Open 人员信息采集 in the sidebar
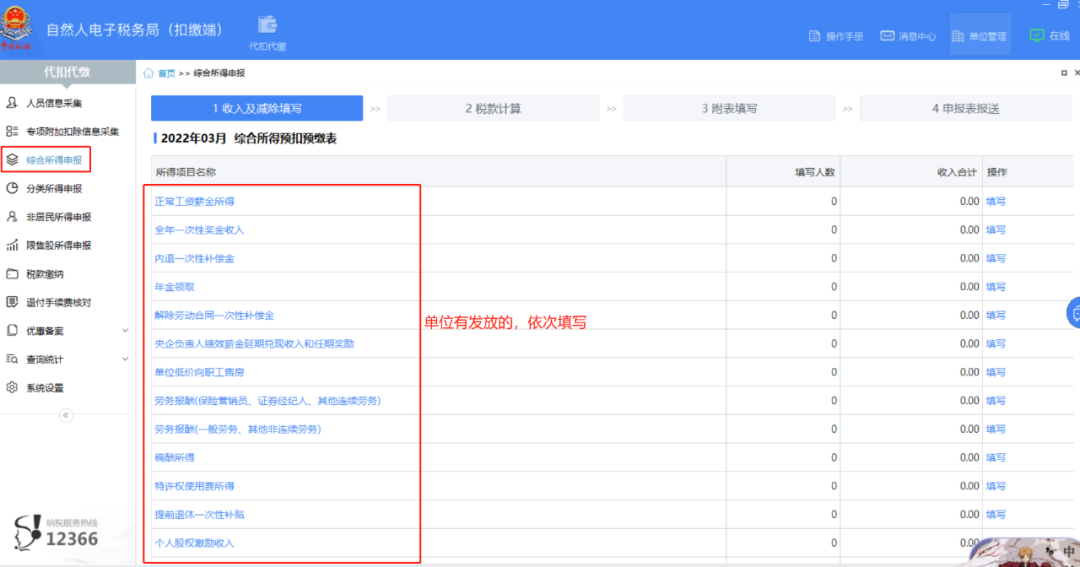Screen dimensions: 1080x567 54,103
